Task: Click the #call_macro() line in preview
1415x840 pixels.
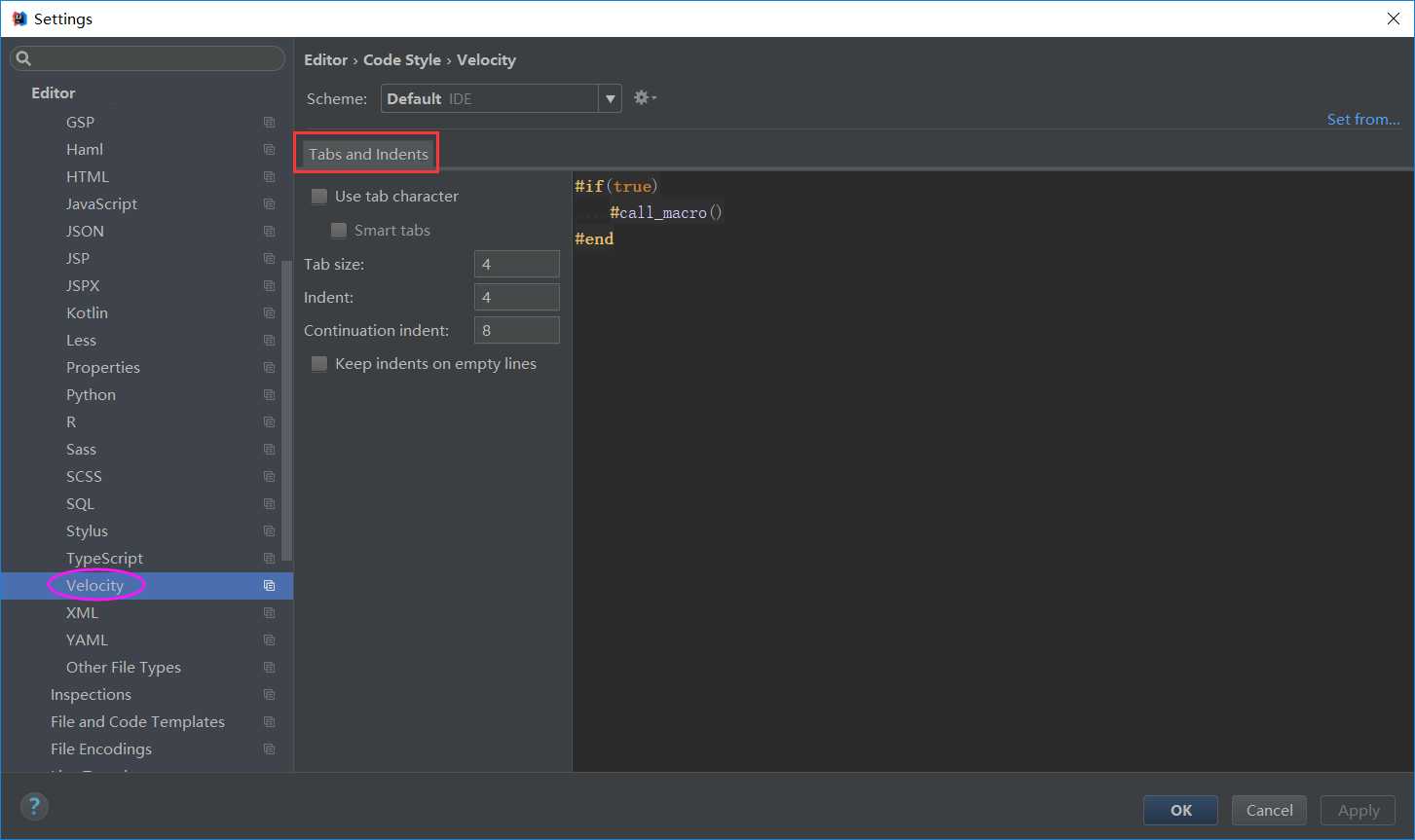Action: click(666, 212)
